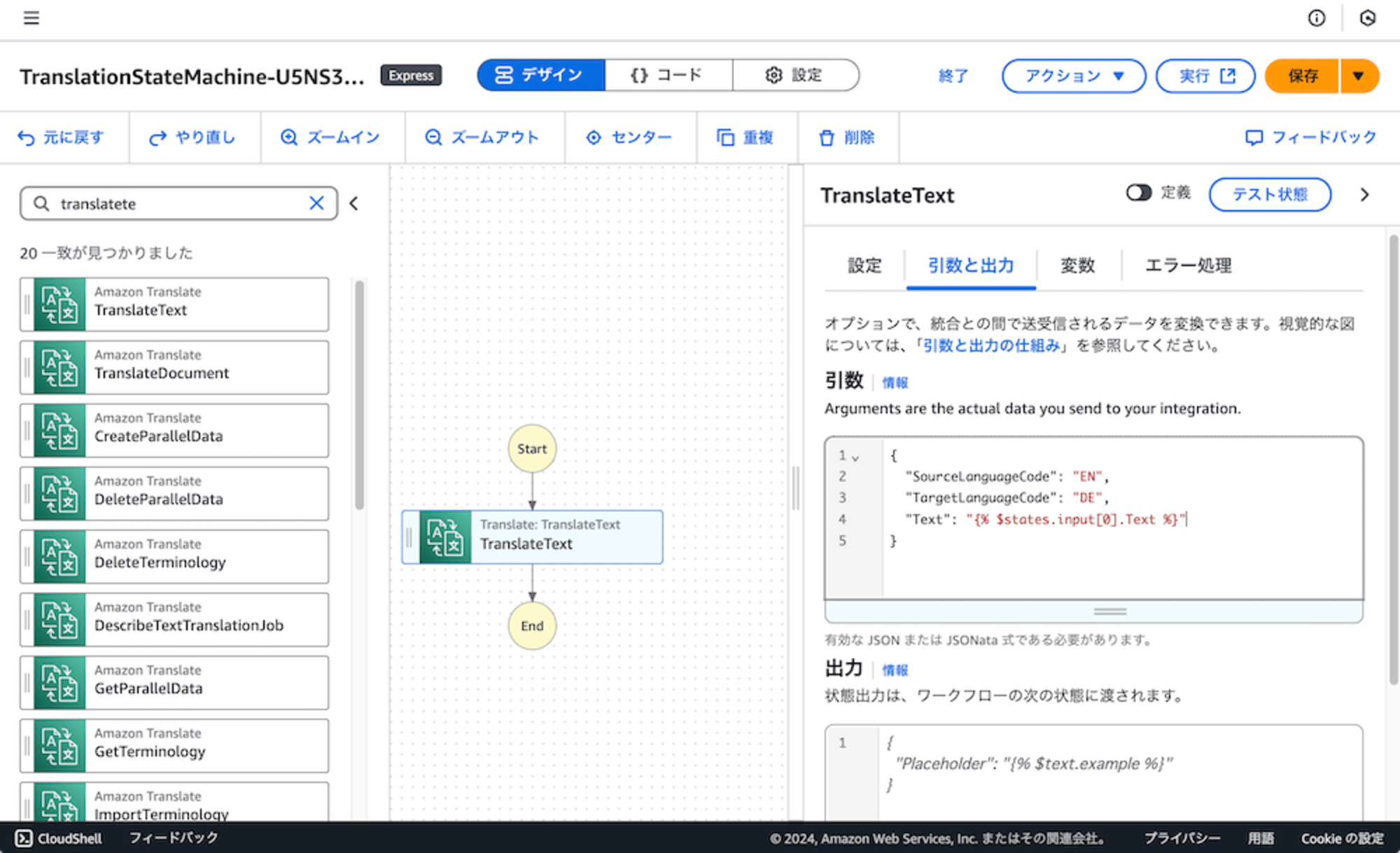Open the アクション dropdown
The height and width of the screenshot is (853, 1400).
pos(1074,76)
